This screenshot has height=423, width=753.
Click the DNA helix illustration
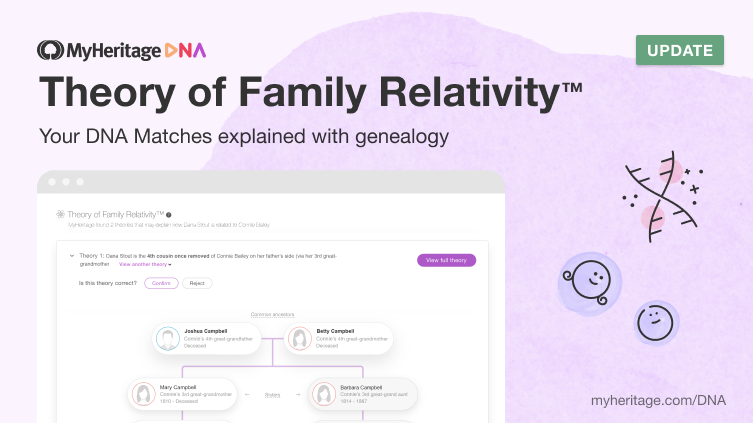pyautogui.click(x=663, y=197)
